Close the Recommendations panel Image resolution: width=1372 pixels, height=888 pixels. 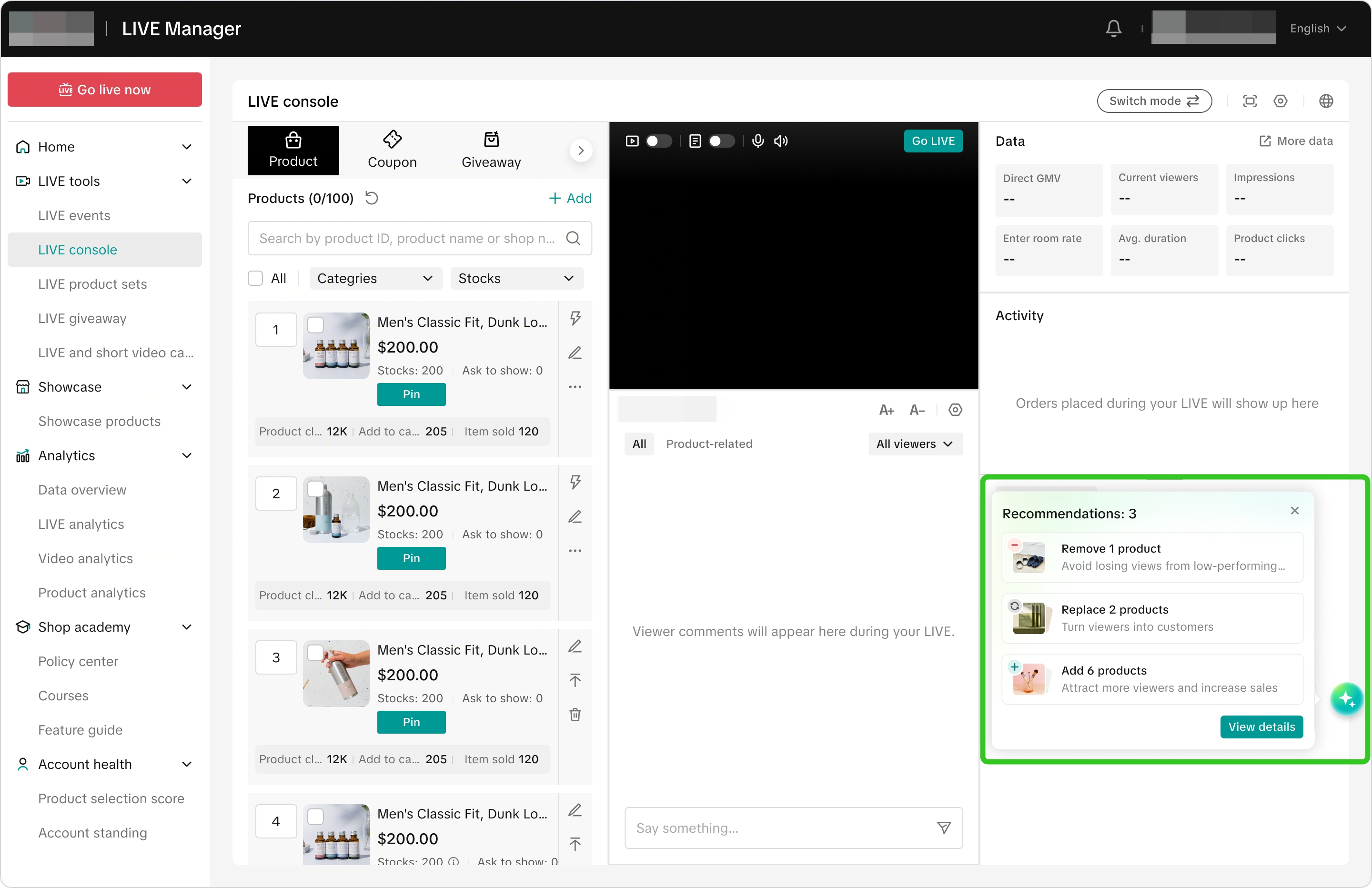(1294, 511)
